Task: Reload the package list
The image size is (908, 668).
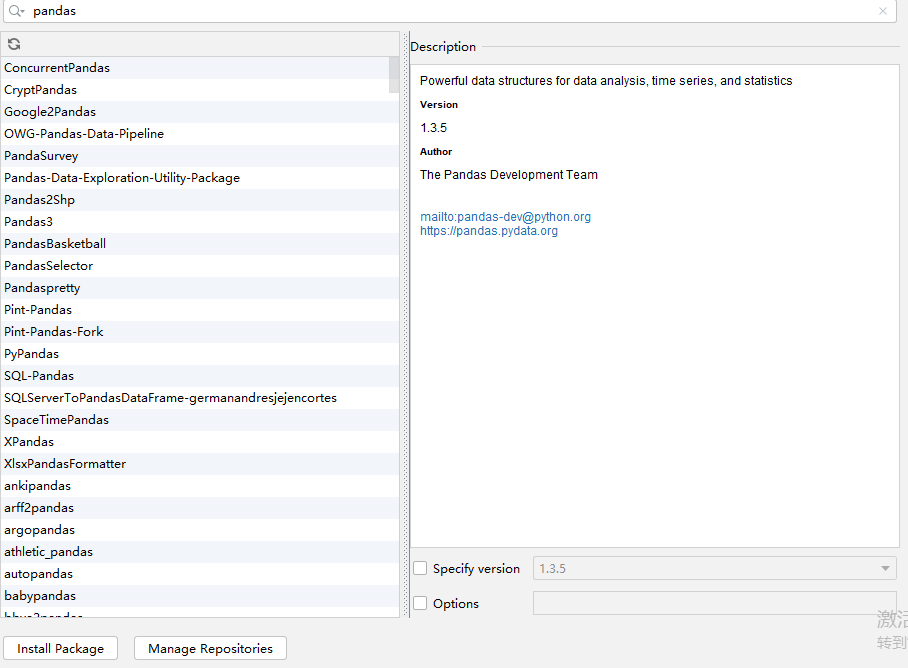Action: coord(14,44)
